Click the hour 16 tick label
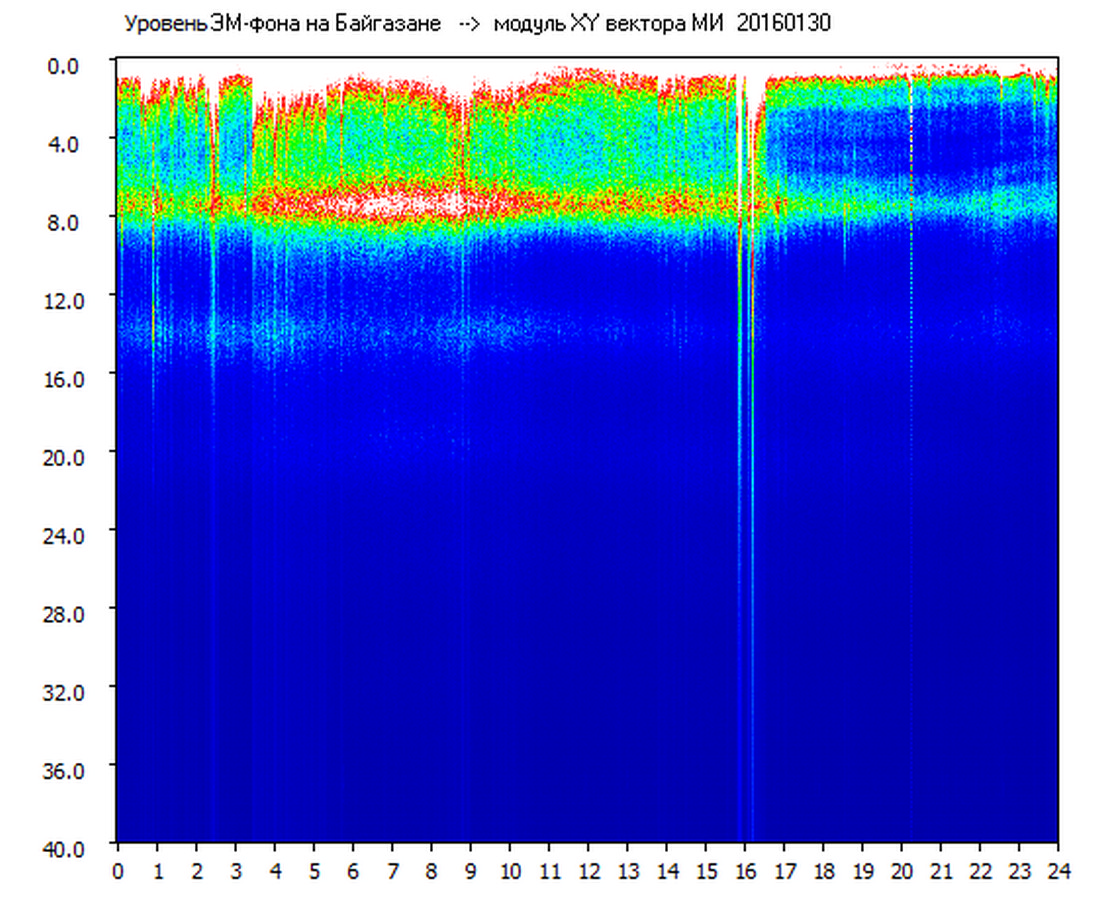The width and height of the screenshot is (1096, 900). pyautogui.click(x=745, y=871)
